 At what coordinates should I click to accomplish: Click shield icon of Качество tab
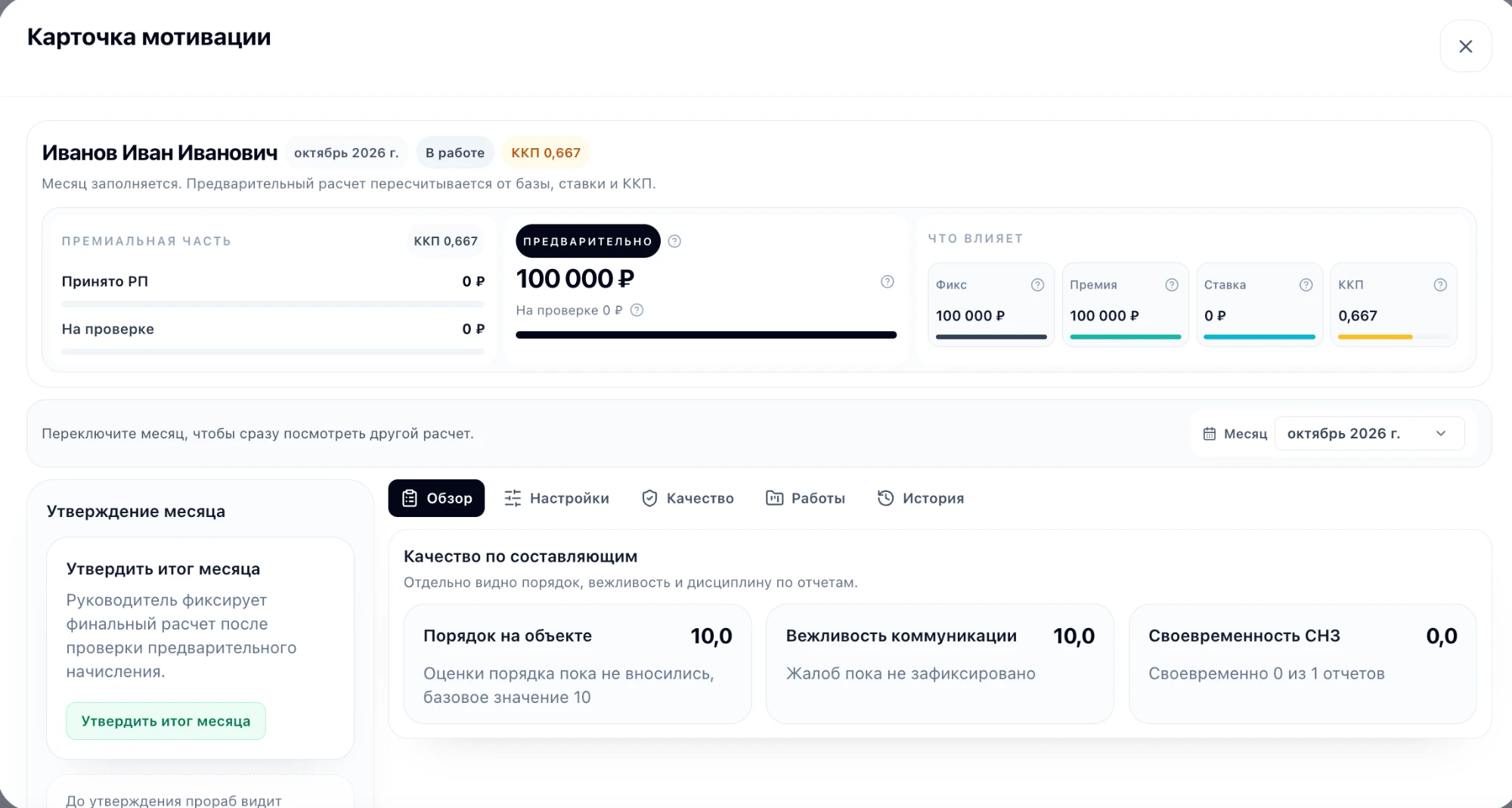point(649,498)
